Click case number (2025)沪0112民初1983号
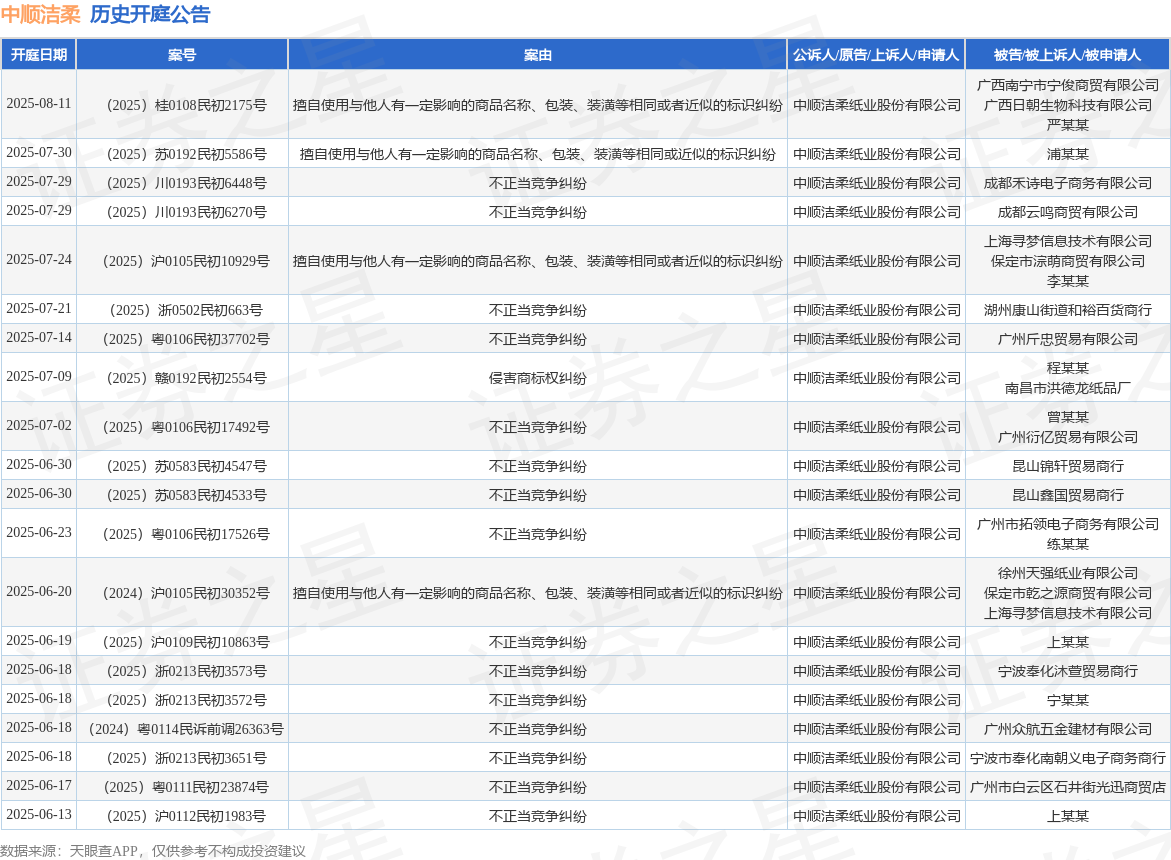This screenshot has width=1171, height=860. click(182, 817)
